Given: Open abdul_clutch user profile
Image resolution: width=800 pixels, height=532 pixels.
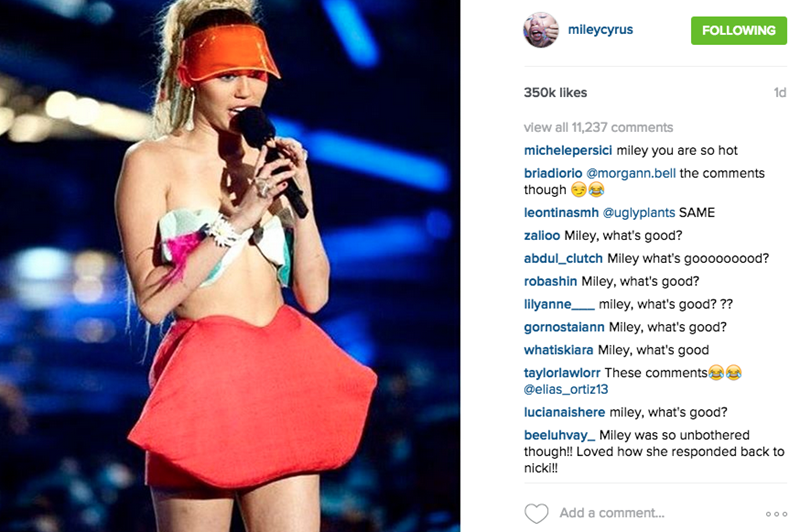Looking at the screenshot, I should click(563, 259).
